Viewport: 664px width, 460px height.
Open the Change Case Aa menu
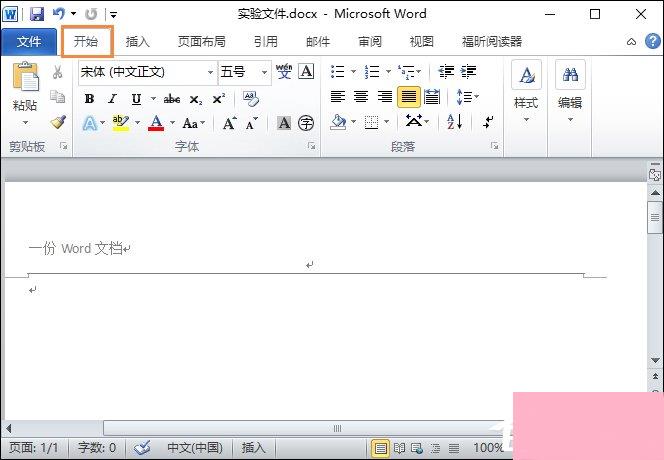coord(194,123)
